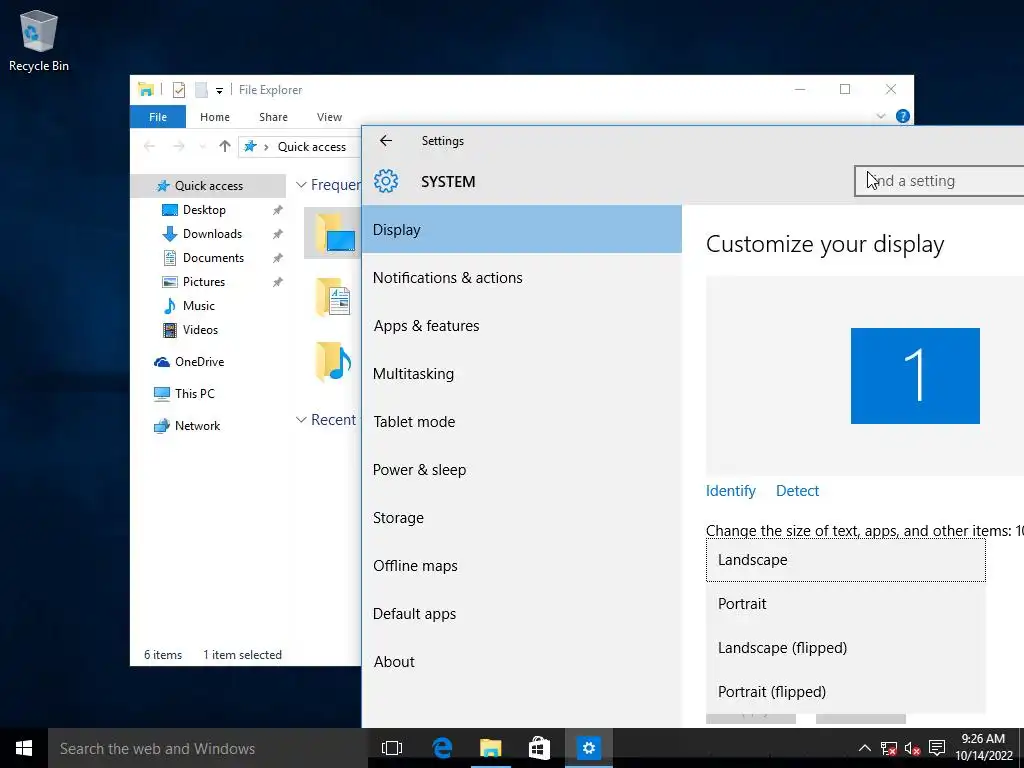Click Quick access in the address bar
The height and width of the screenshot is (768, 1024).
312,147
